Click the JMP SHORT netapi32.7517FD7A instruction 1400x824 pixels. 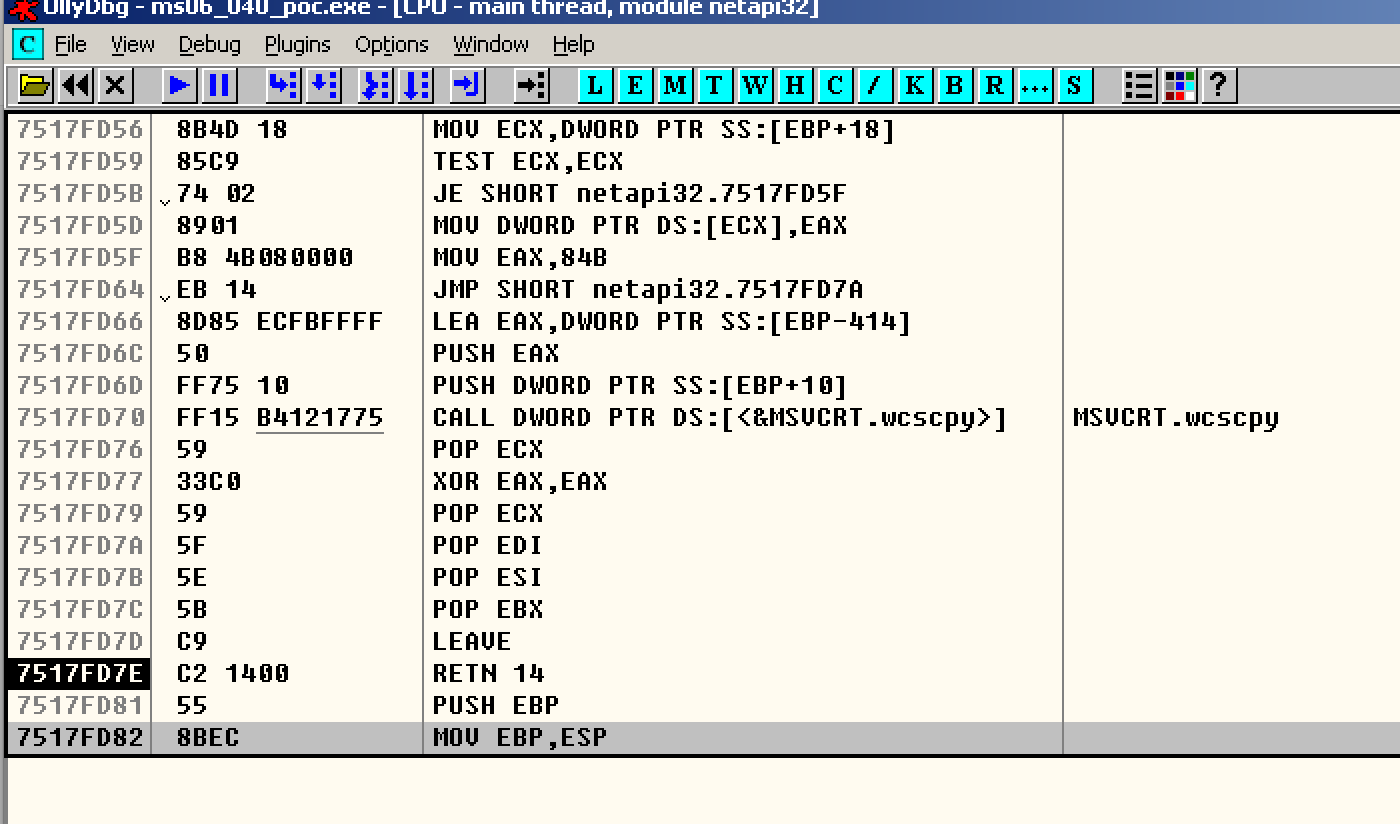(x=648, y=289)
